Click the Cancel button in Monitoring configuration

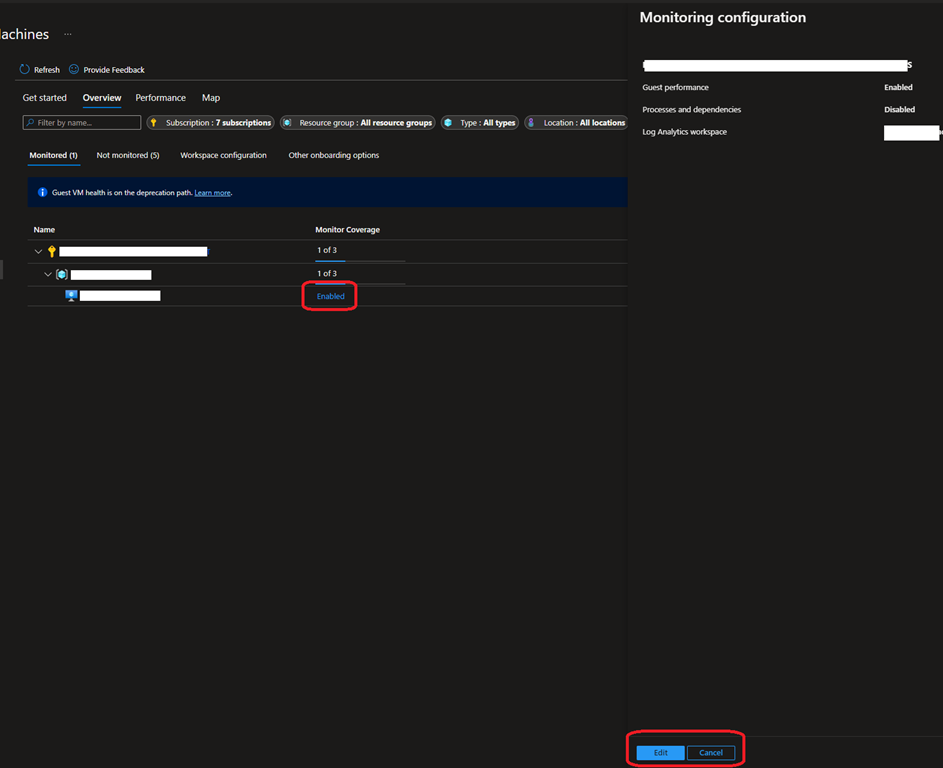coord(711,752)
